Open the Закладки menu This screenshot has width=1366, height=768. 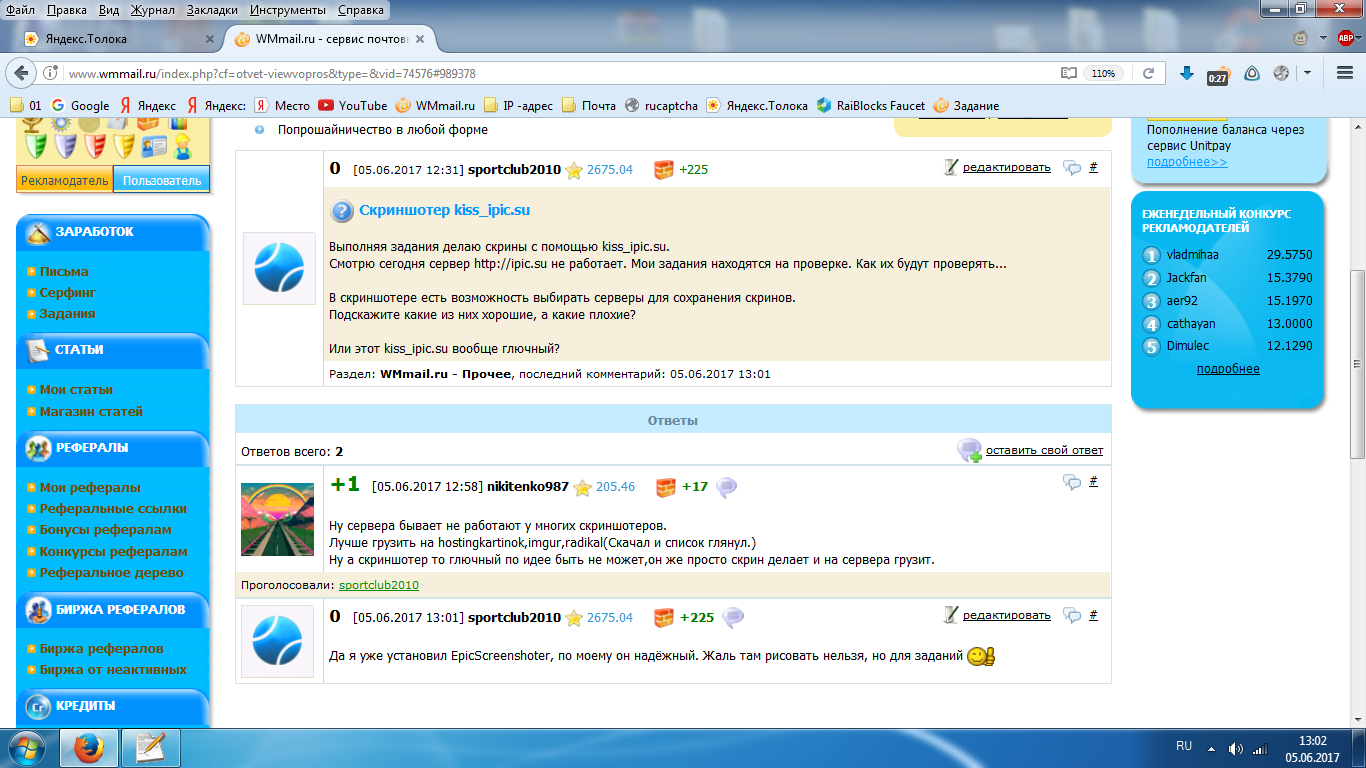[x=212, y=9]
